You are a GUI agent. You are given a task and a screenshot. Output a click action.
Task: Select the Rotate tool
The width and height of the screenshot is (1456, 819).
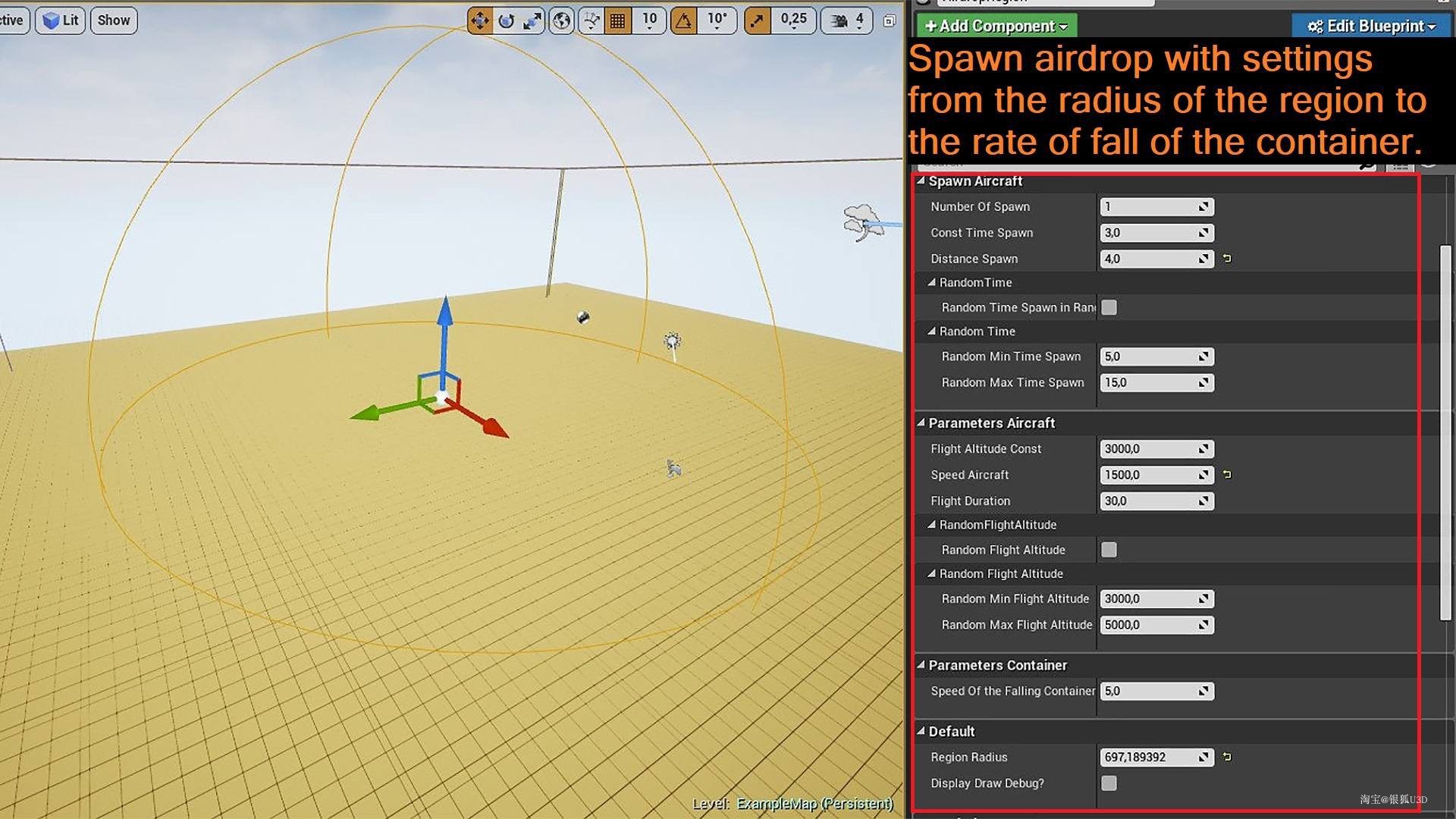[505, 20]
